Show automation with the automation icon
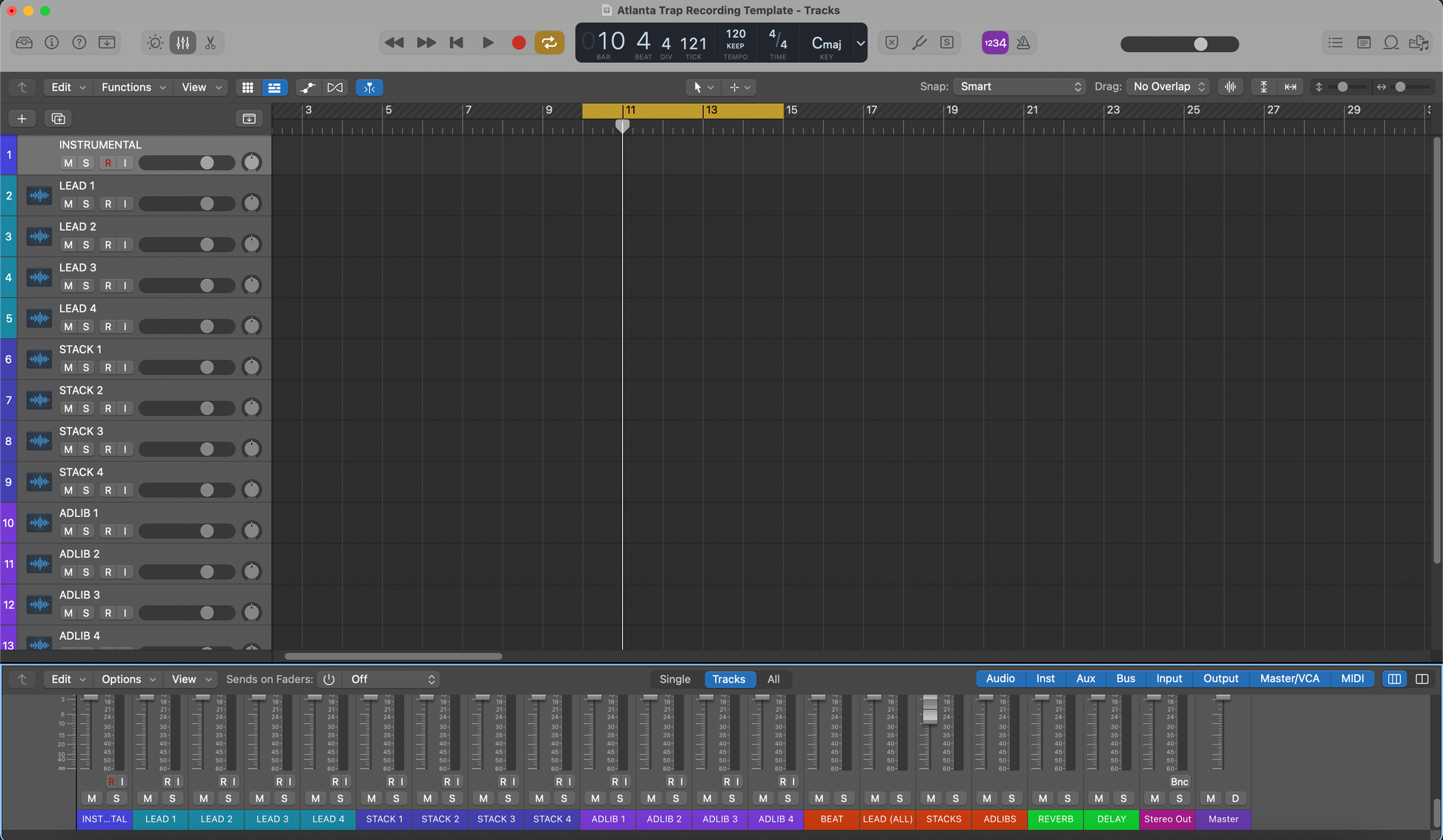1443x840 pixels. point(307,87)
